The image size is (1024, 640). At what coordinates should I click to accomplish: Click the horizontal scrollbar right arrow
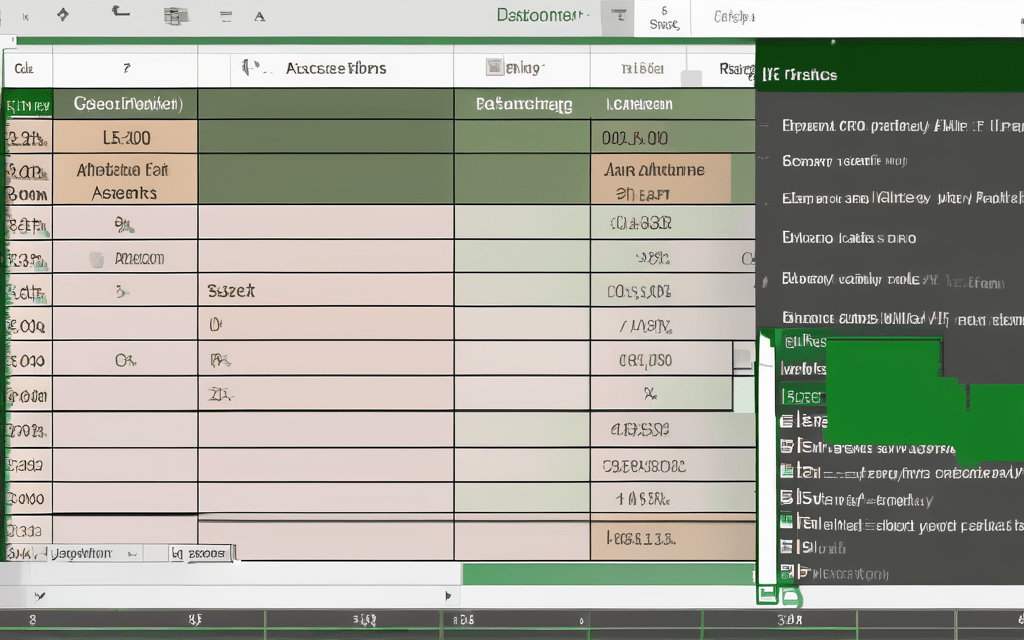click(x=447, y=595)
